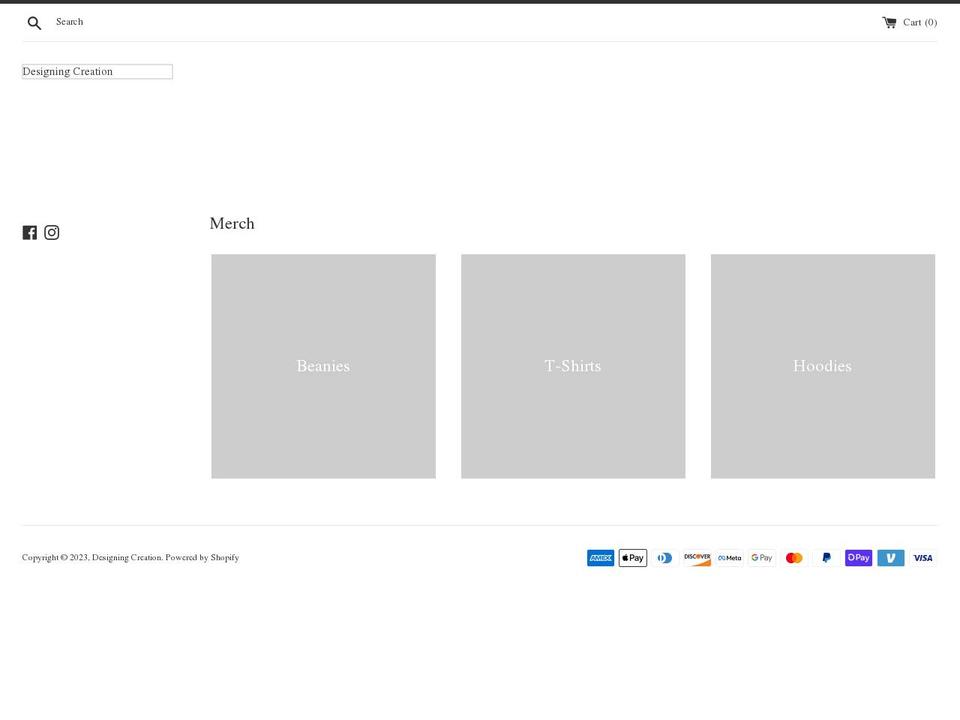960x720 pixels.
Task: Click the search magnifier icon
Action: 33,22
